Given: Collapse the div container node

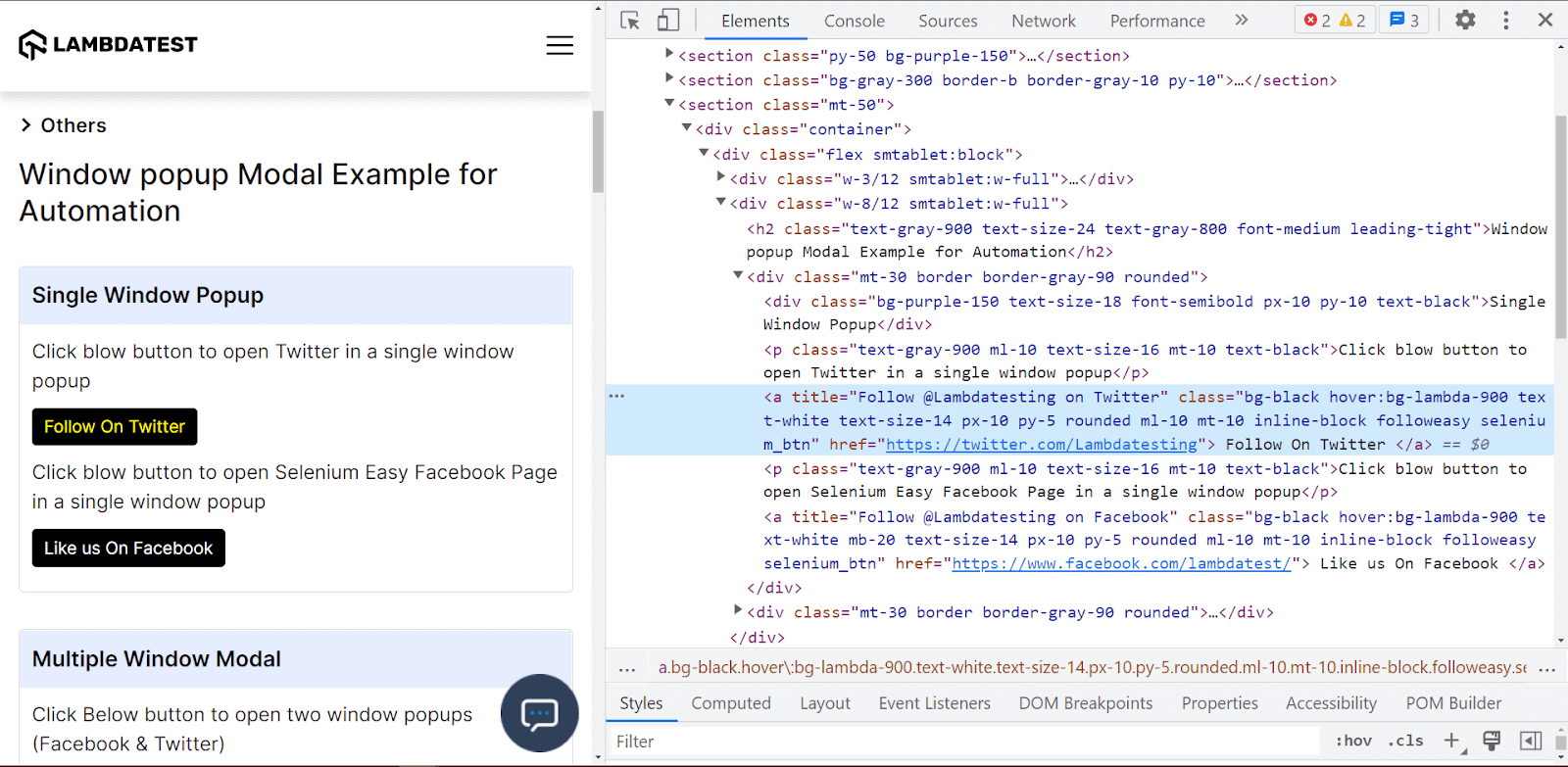Looking at the screenshot, I should pos(687,127).
